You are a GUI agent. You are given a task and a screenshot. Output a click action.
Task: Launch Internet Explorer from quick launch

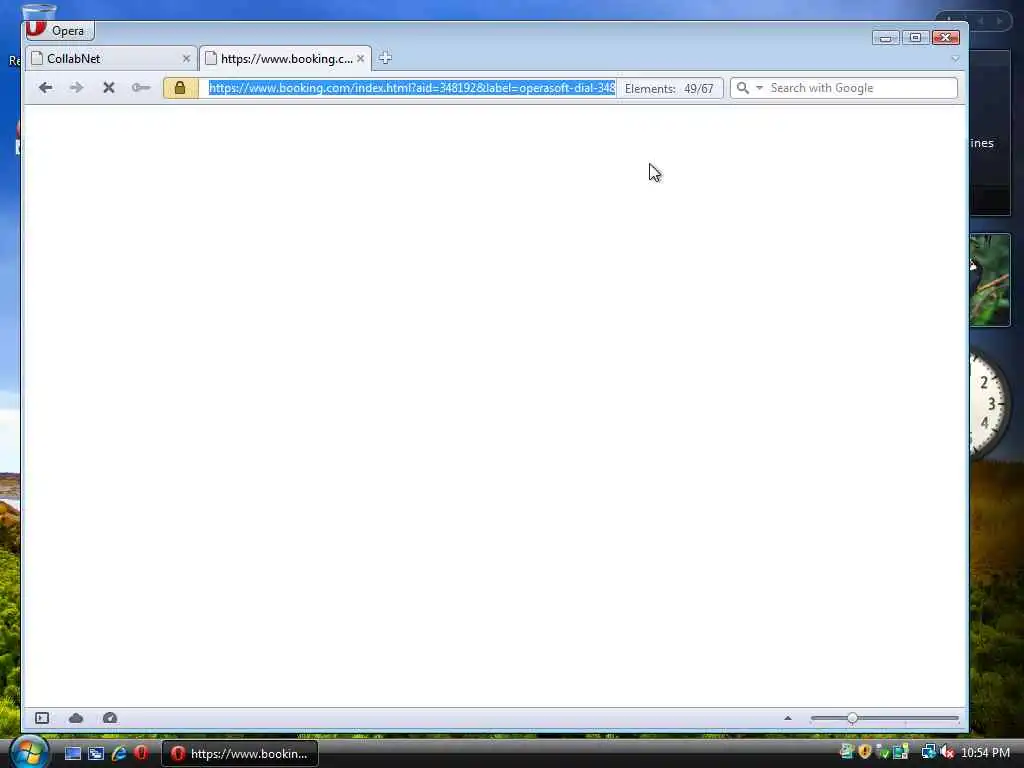(119, 753)
